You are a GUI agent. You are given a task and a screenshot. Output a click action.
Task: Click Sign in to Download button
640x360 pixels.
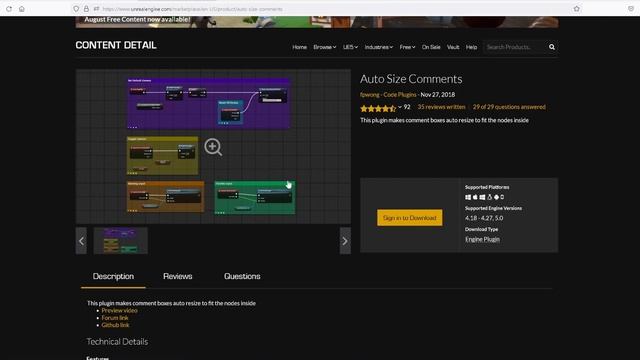tap(409, 218)
